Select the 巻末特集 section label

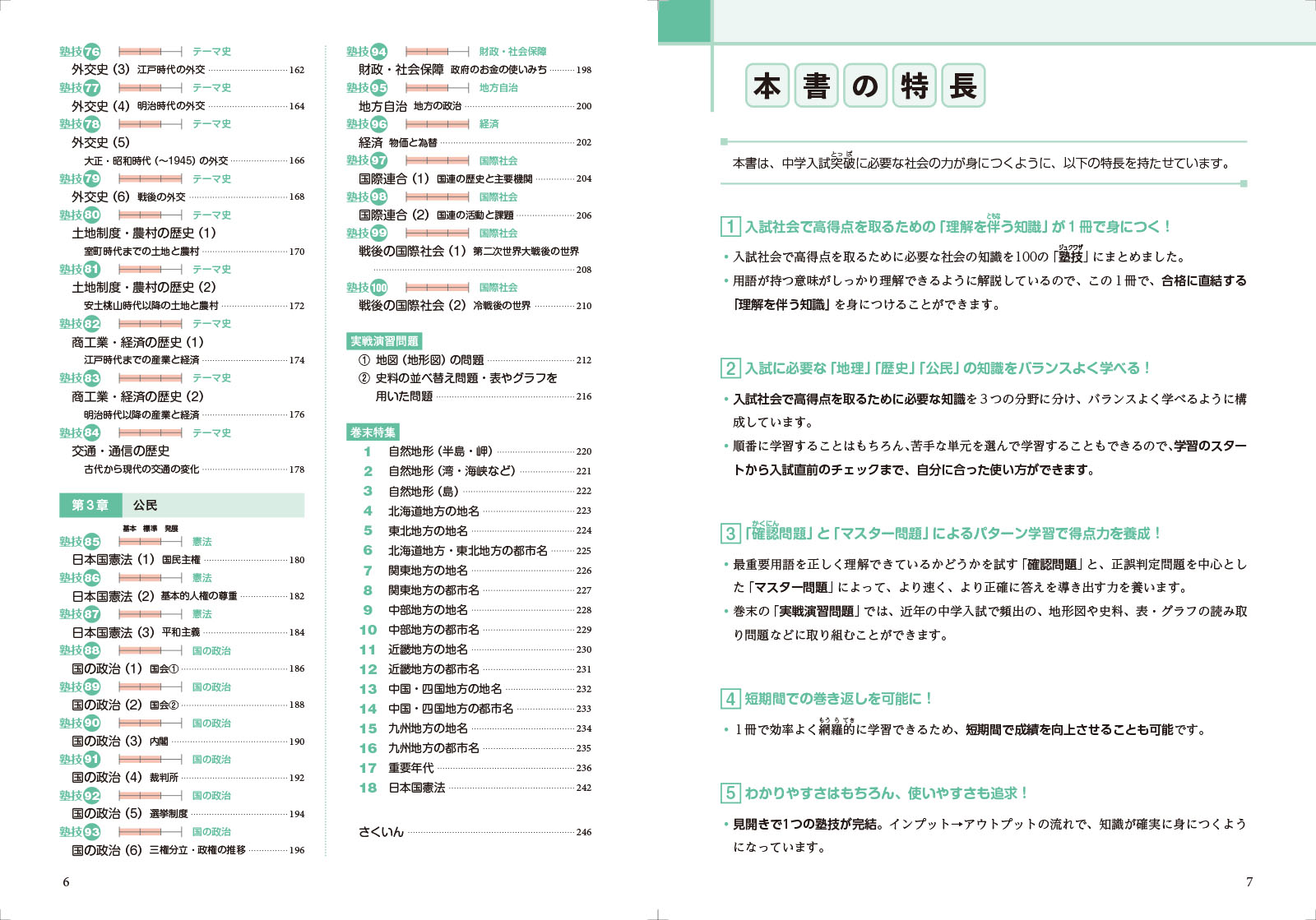(x=373, y=432)
